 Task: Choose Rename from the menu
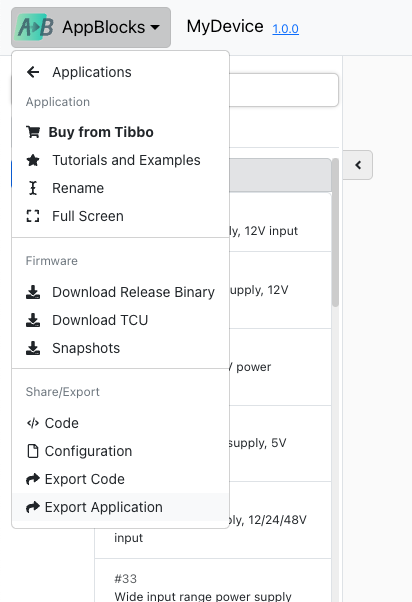pos(120,188)
